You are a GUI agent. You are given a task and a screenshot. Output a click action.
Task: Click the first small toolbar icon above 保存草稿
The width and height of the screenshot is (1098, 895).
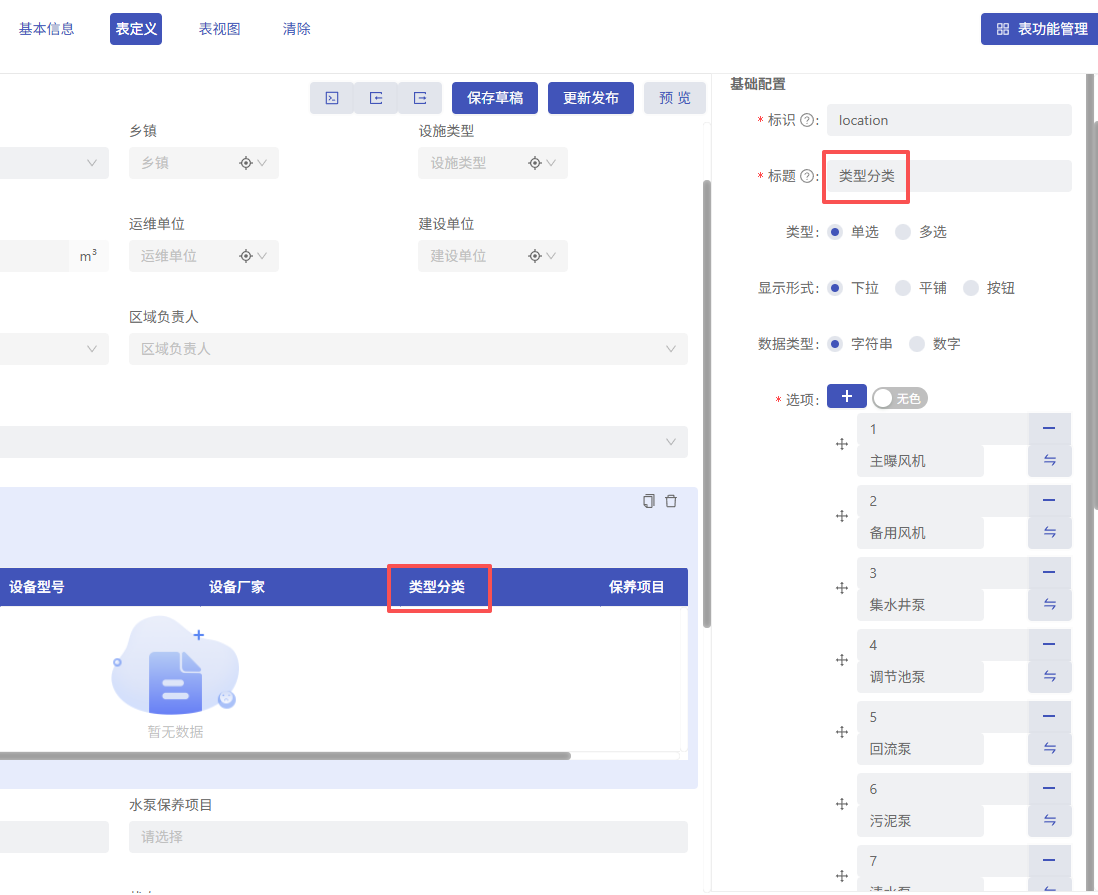coord(331,98)
